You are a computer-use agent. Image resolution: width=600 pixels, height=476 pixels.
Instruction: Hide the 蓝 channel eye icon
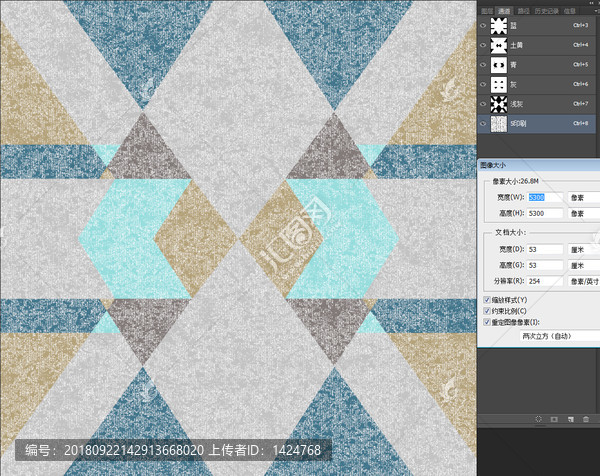click(483, 25)
